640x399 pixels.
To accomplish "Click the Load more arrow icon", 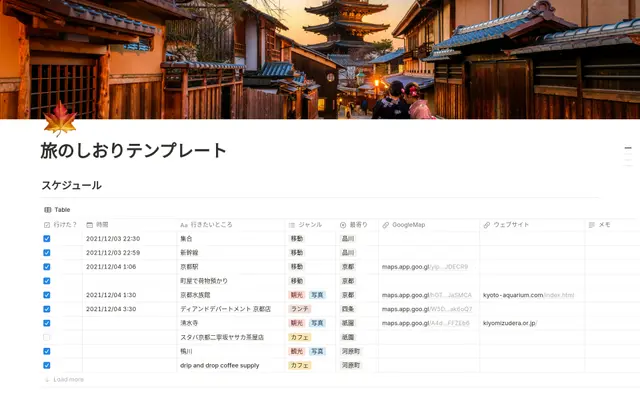I will pos(47,379).
